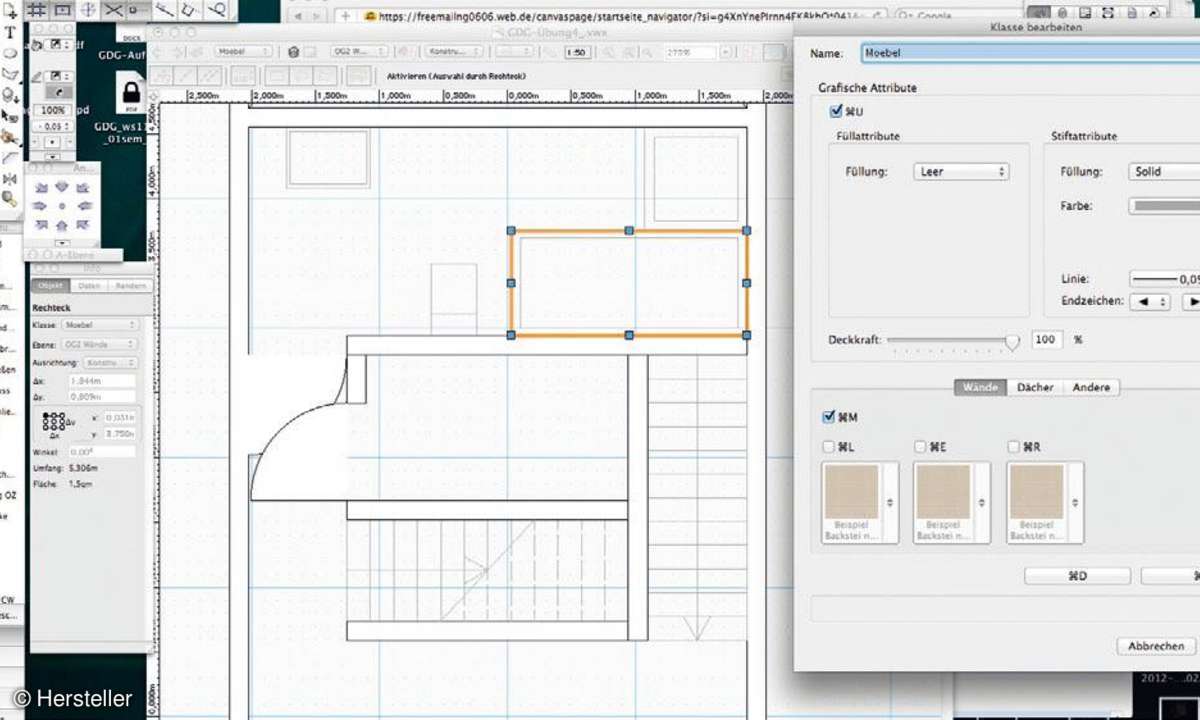Image resolution: width=1200 pixels, height=720 pixels.
Task: Toggle the ⌘U checkbox under Grafische Attribute
Action: pyautogui.click(x=836, y=111)
